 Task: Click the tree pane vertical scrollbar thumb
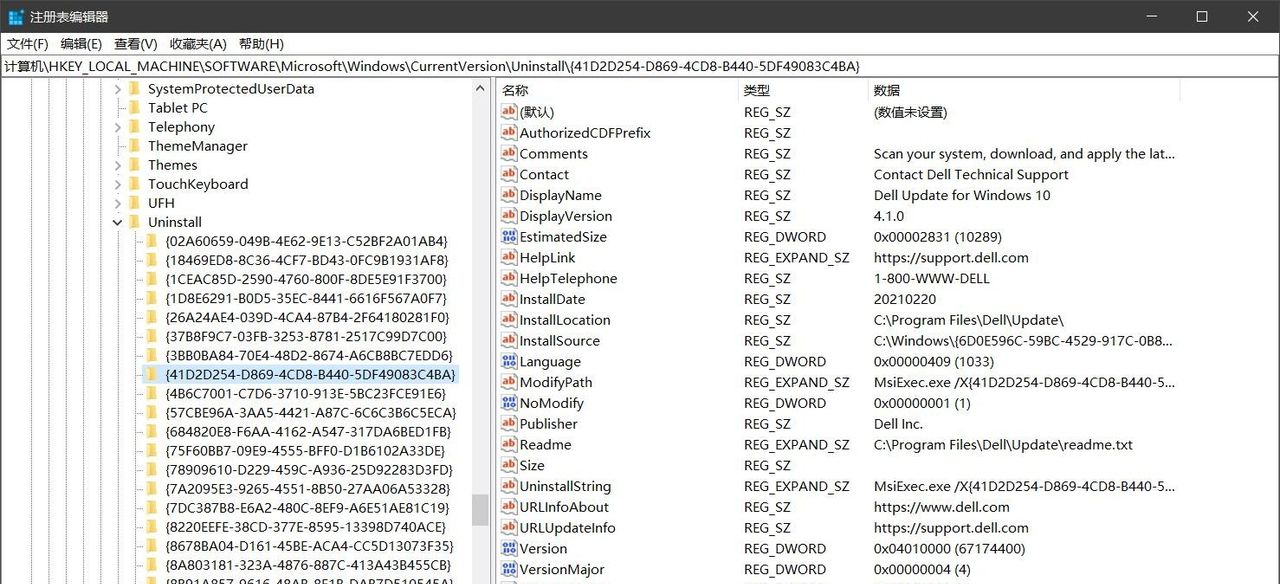click(x=481, y=509)
